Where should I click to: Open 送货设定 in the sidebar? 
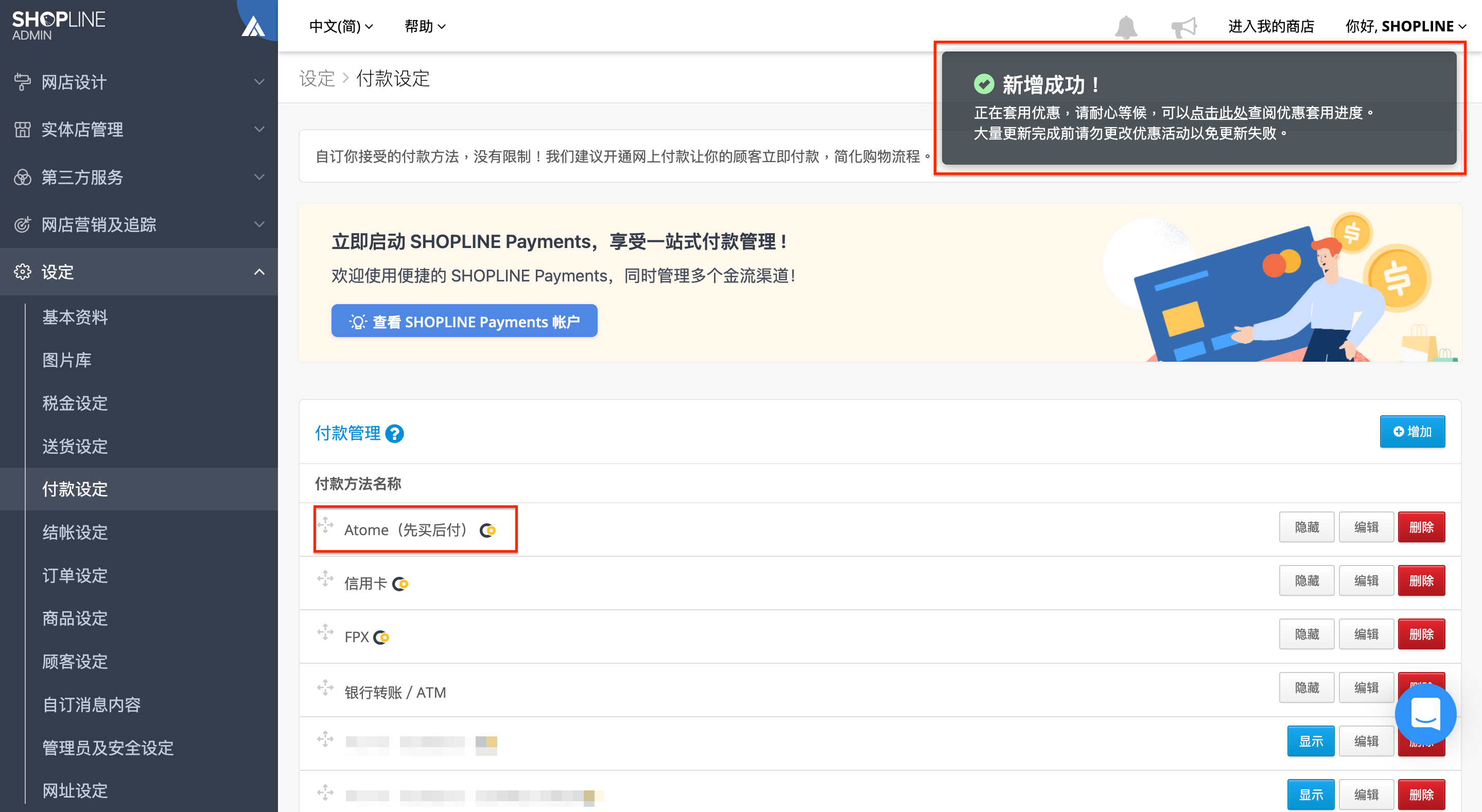point(75,446)
